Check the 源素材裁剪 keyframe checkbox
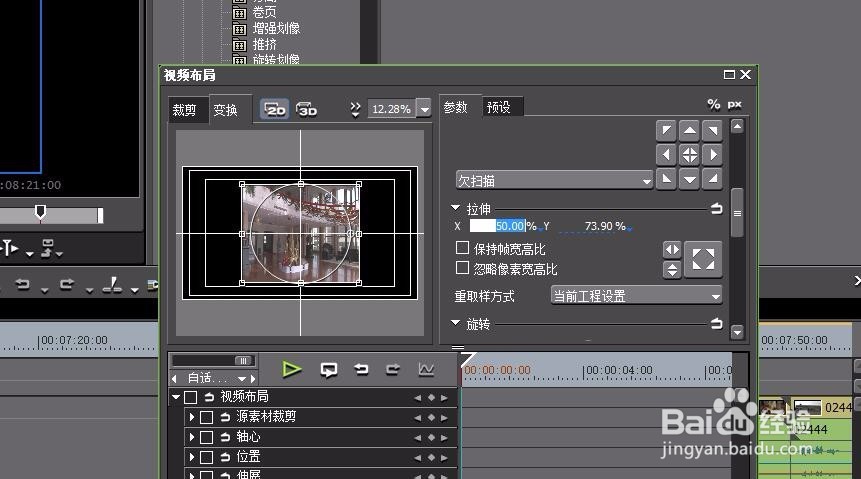This screenshot has height=479, width=861. point(207,417)
